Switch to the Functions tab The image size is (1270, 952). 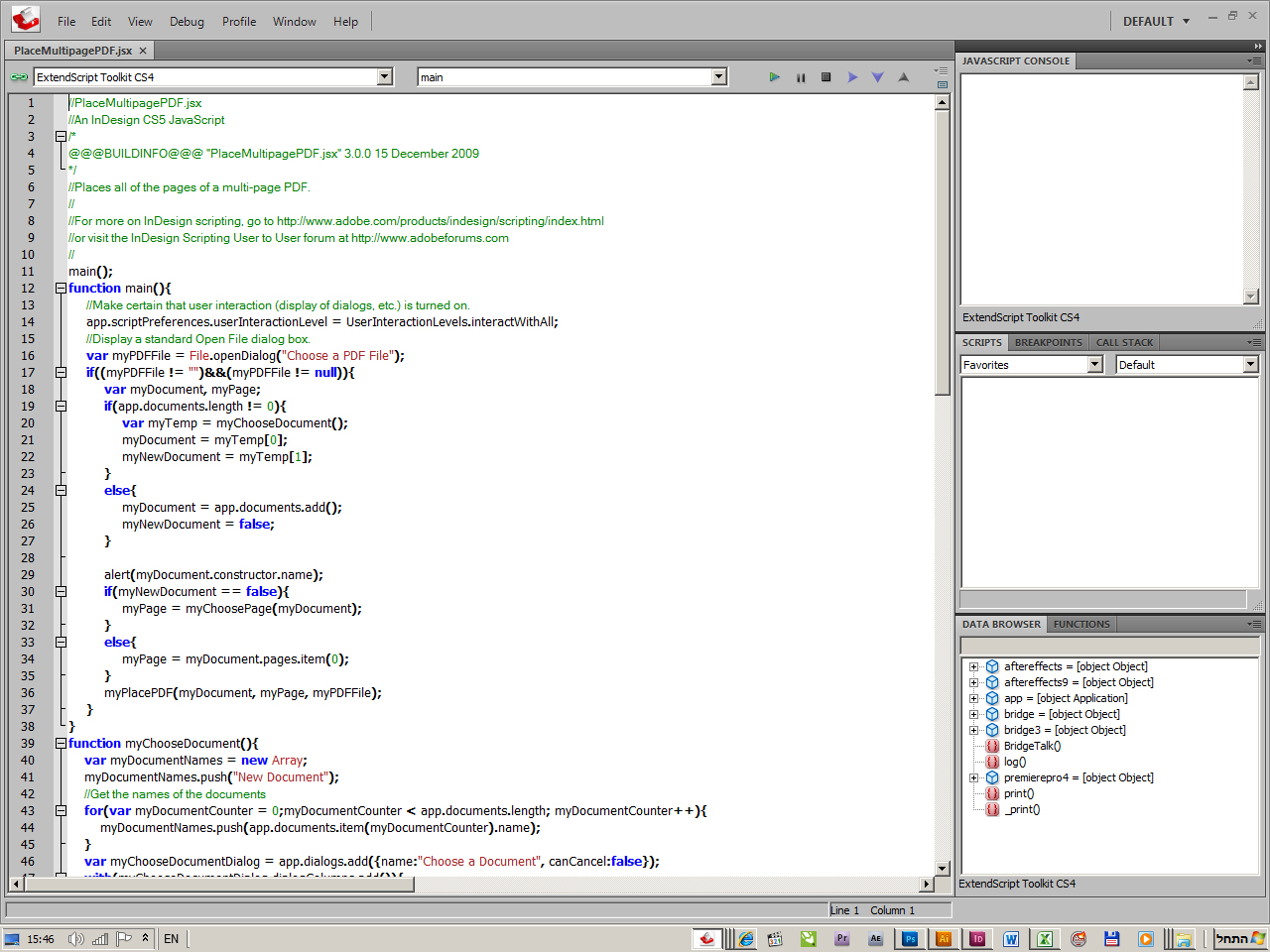click(x=1081, y=625)
